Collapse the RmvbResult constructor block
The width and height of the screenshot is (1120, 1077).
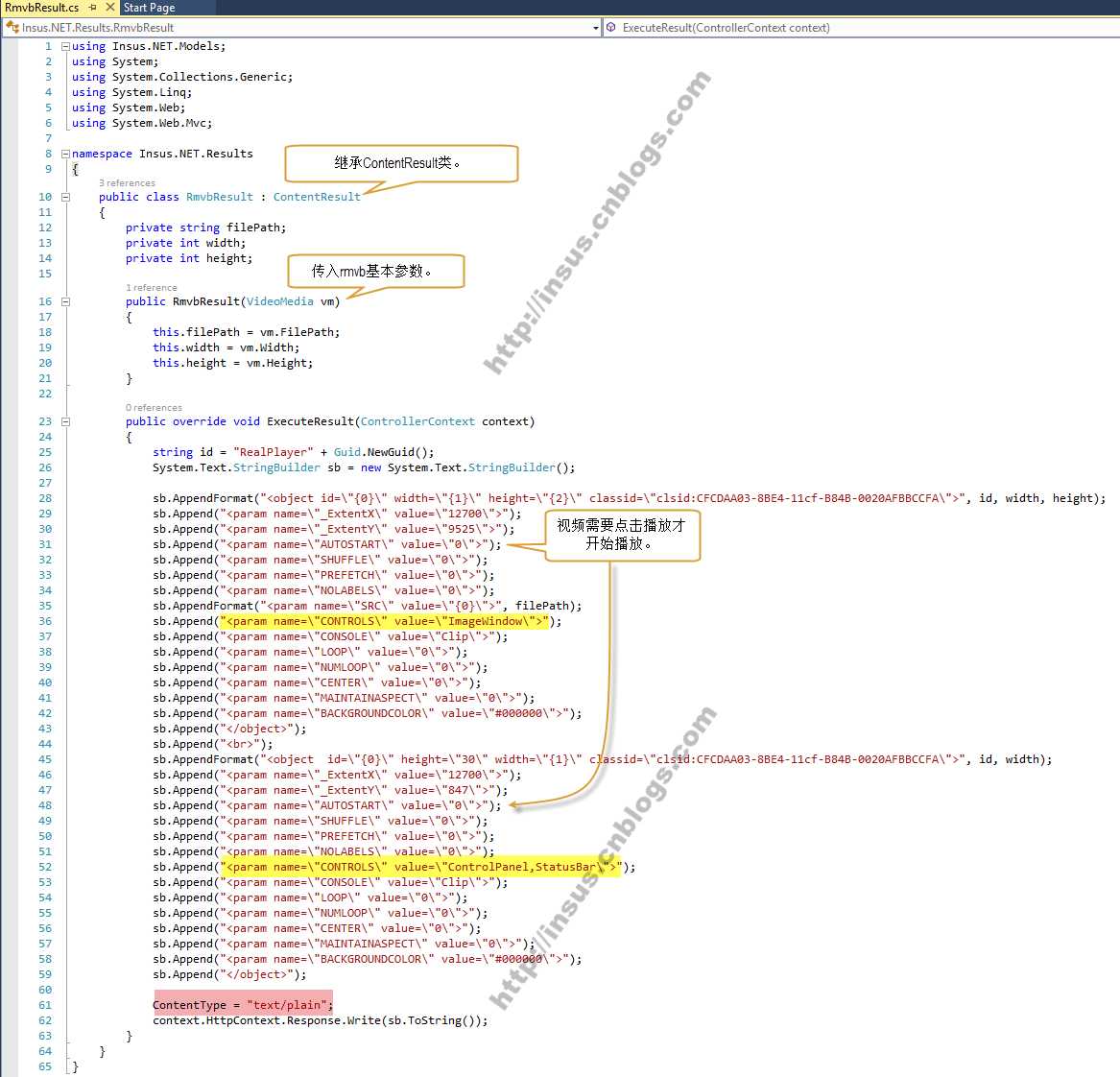(65, 302)
